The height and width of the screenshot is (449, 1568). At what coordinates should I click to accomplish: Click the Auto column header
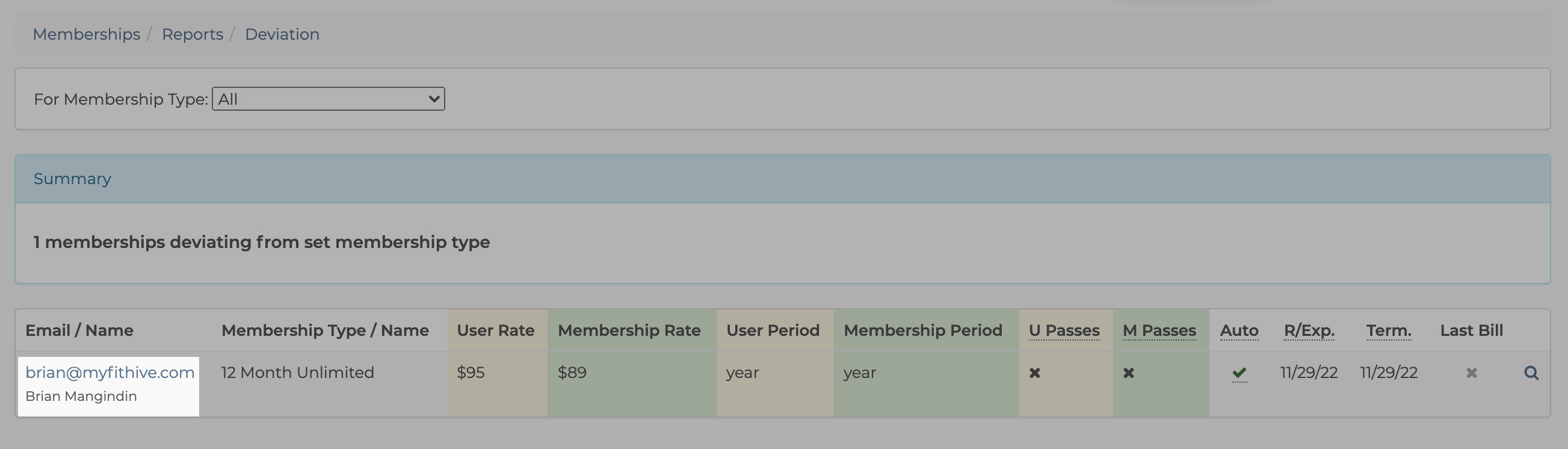[x=1239, y=330]
